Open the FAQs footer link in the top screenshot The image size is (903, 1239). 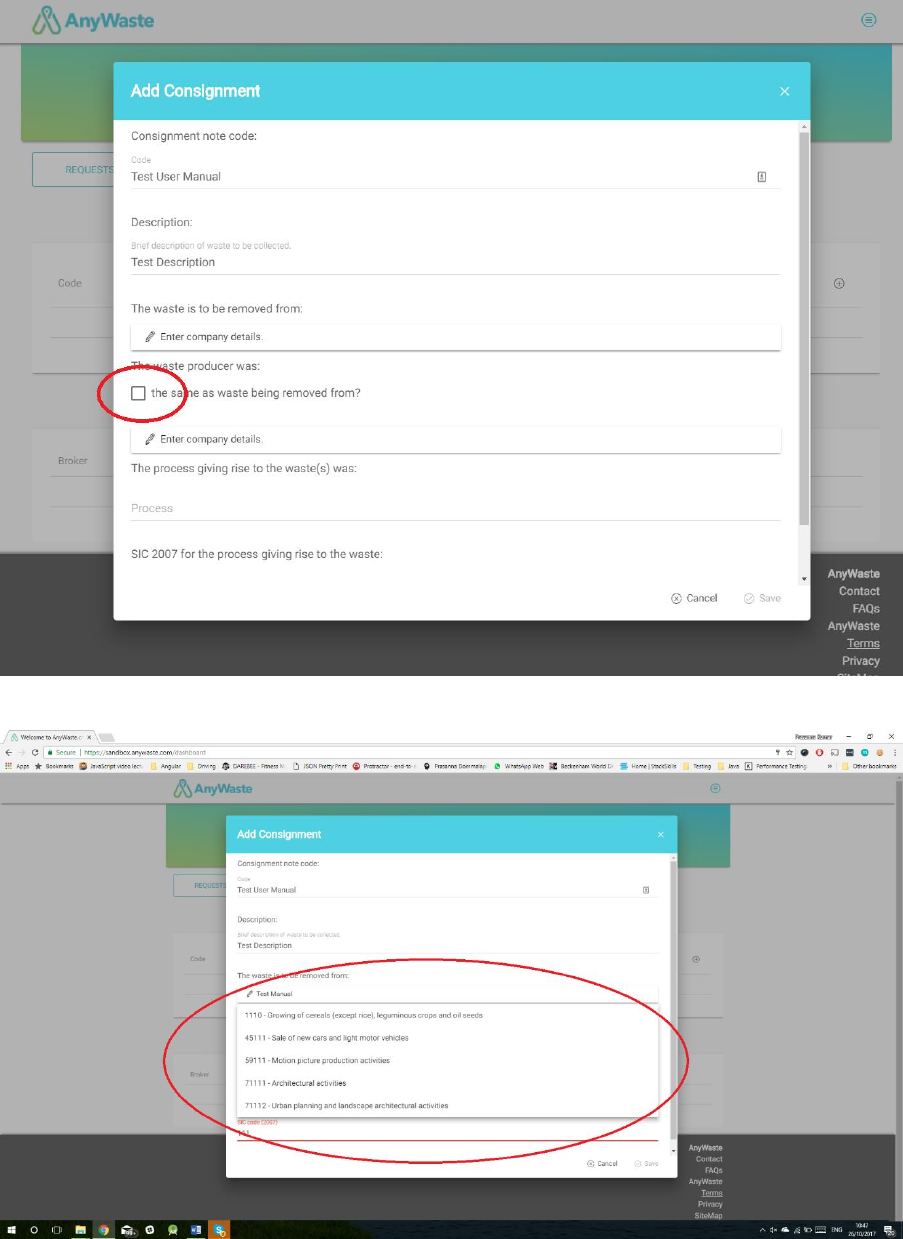(x=866, y=608)
